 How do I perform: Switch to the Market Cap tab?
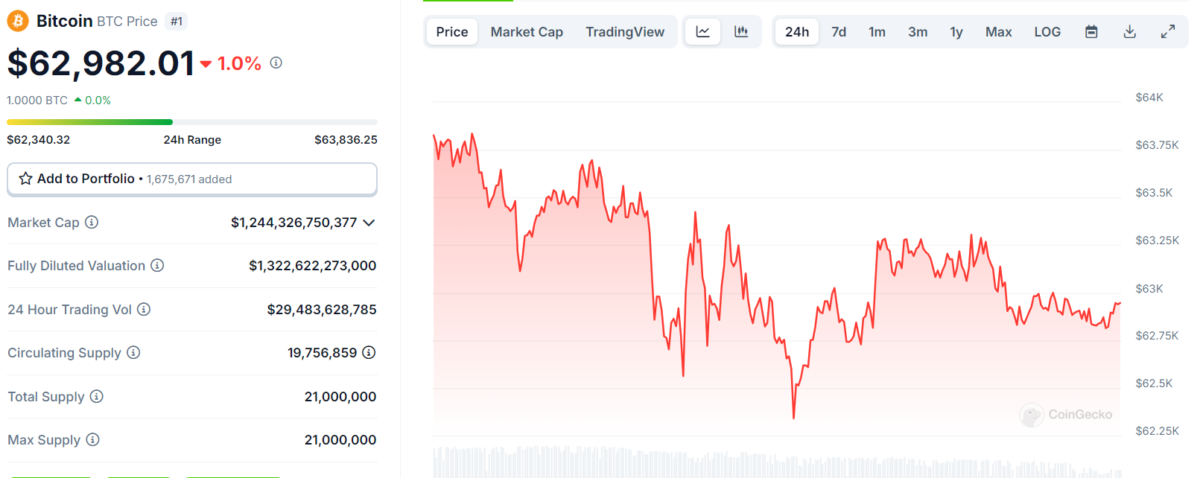coord(526,32)
